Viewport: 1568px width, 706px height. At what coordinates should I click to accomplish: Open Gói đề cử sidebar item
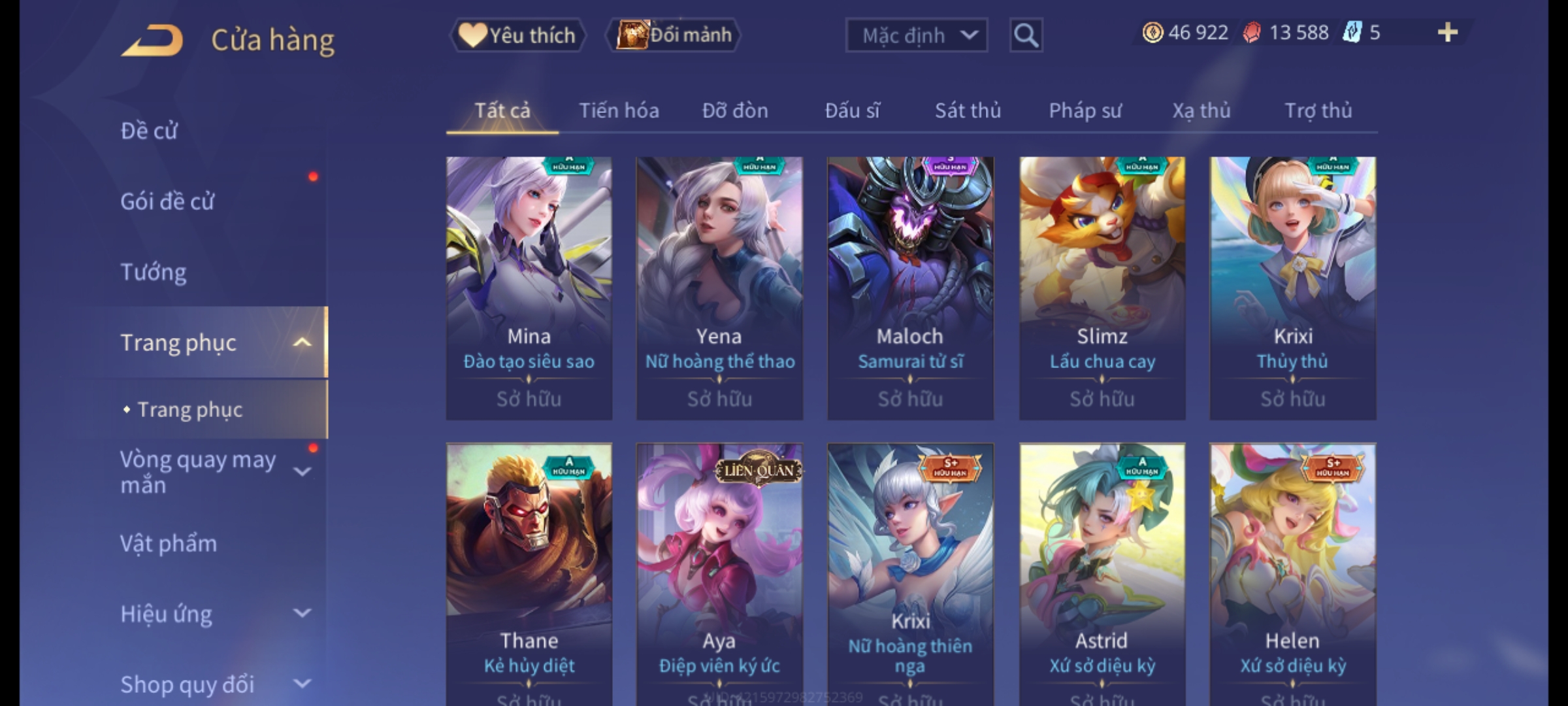[x=167, y=201]
